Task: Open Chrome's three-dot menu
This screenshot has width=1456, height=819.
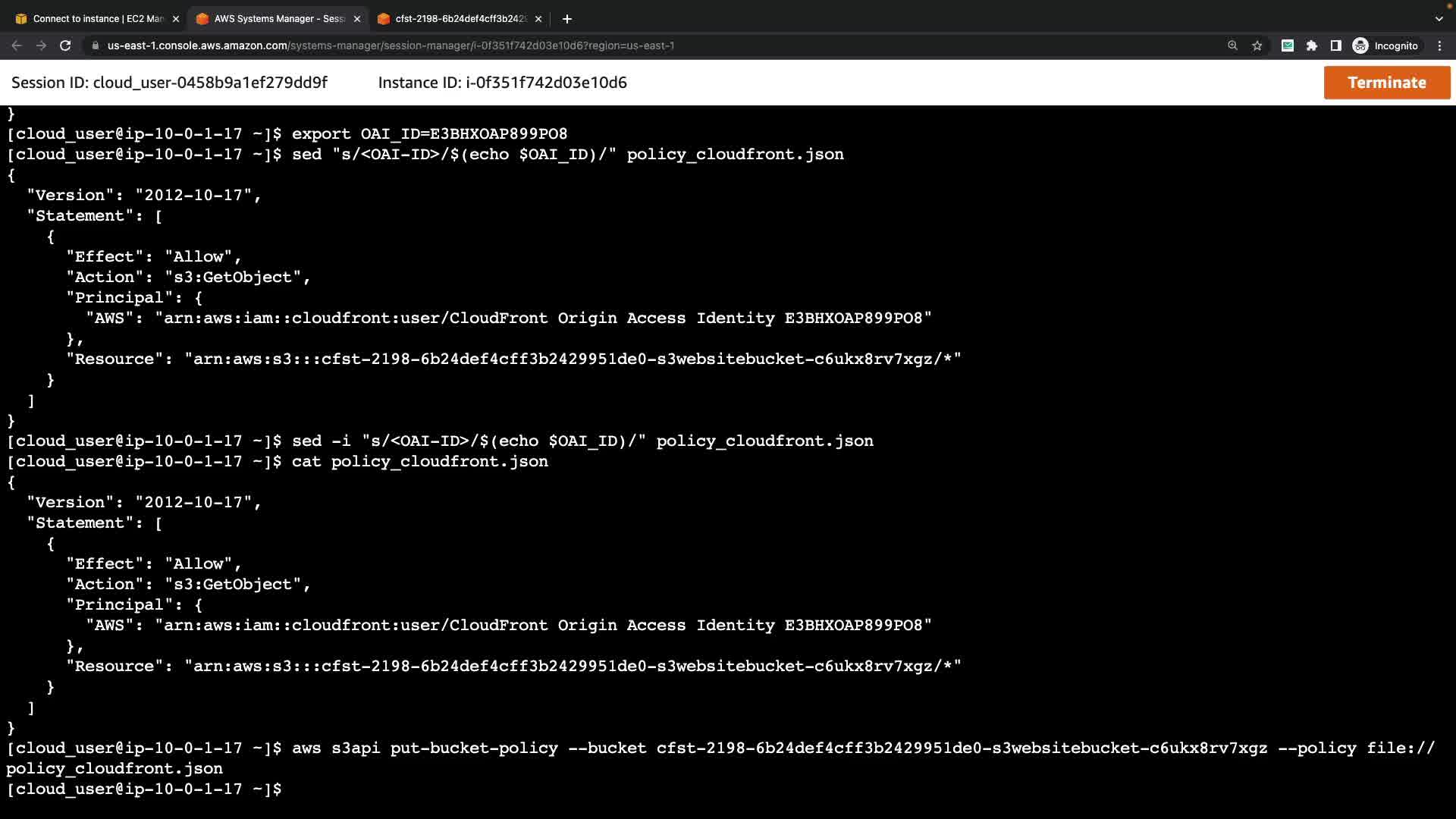Action: click(x=1439, y=45)
